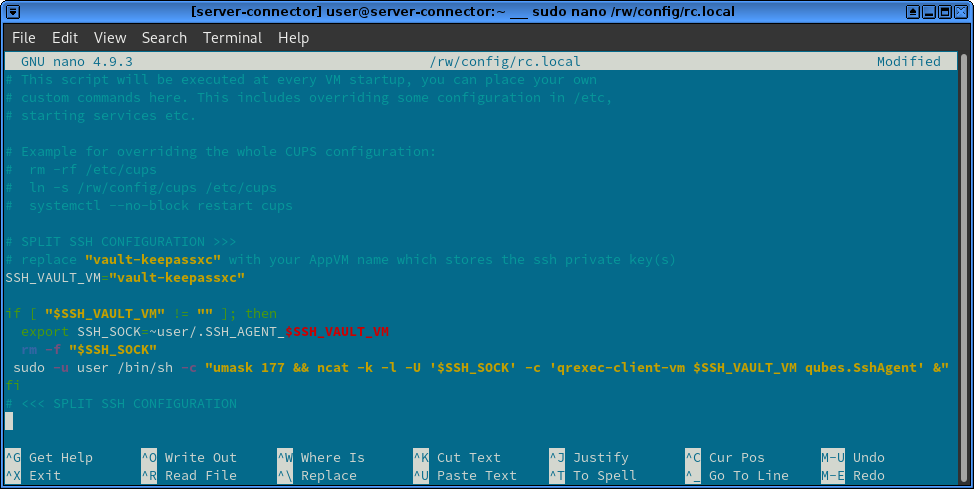Click the Go To Line shortcut hint
The height and width of the screenshot is (489, 974).
click(748, 476)
